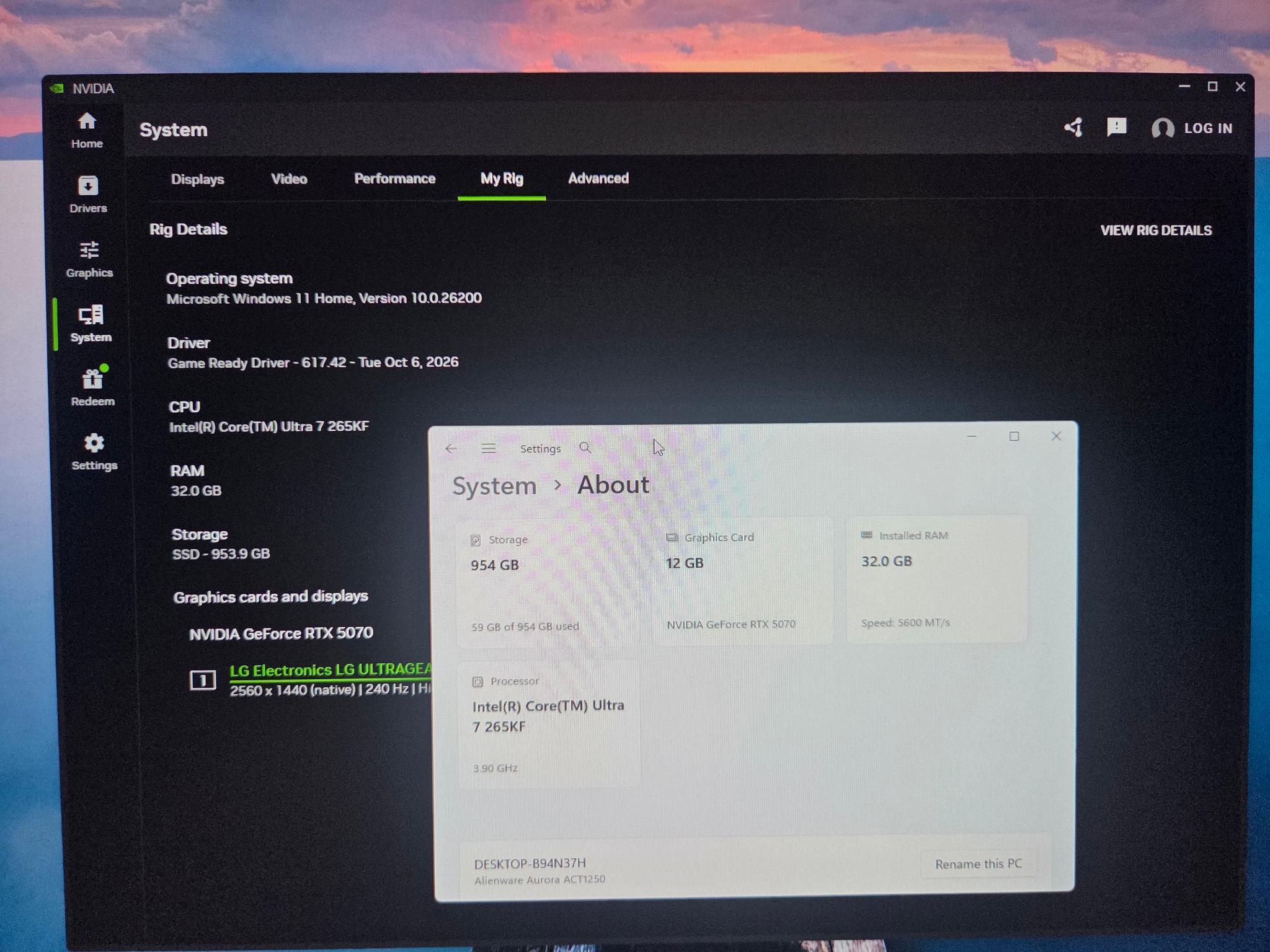The width and height of the screenshot is (1270, 952).
Task: Click 'Speed: 5600 MT/s' text
Action: (x=905, y=623)
